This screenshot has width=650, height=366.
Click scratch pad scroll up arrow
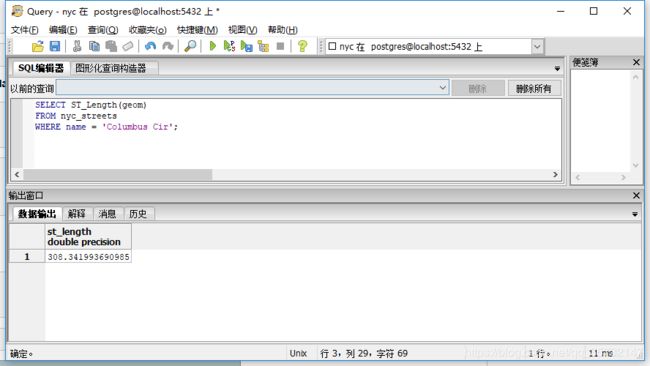pyautogui.click(x=635, y=77)
